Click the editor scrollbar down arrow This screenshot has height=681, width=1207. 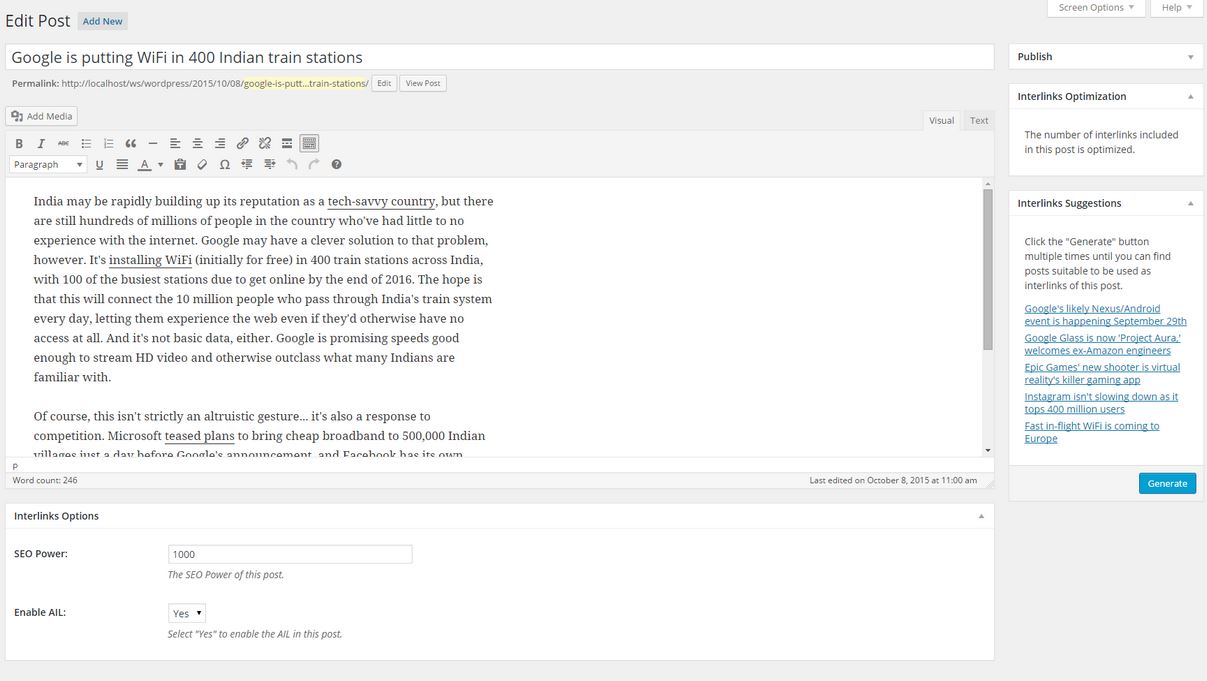coord(988,450)
